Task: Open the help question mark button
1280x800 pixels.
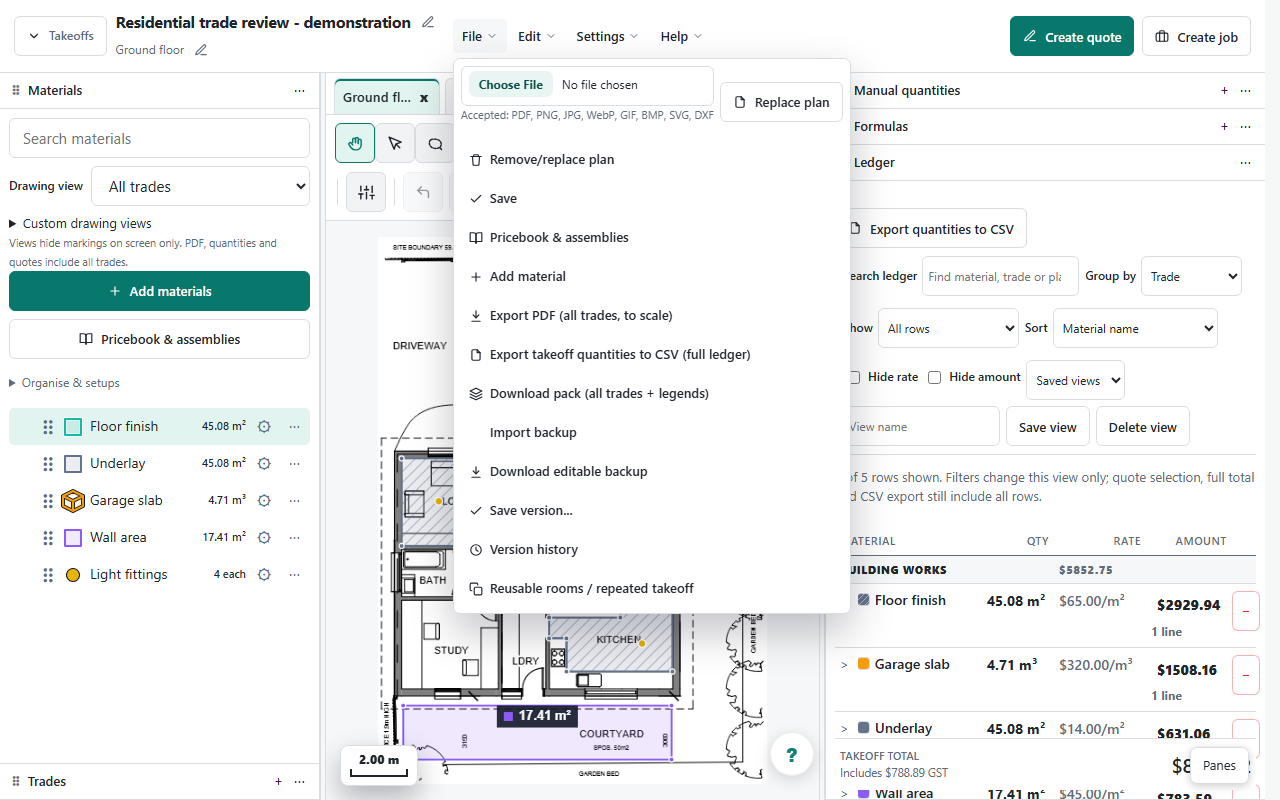Action: [x=791, y=755]
